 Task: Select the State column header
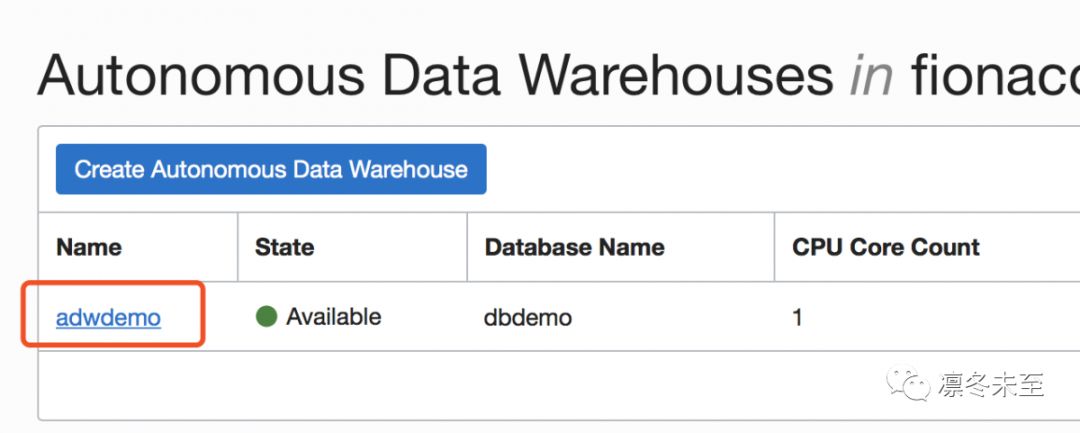click(284, 247)
